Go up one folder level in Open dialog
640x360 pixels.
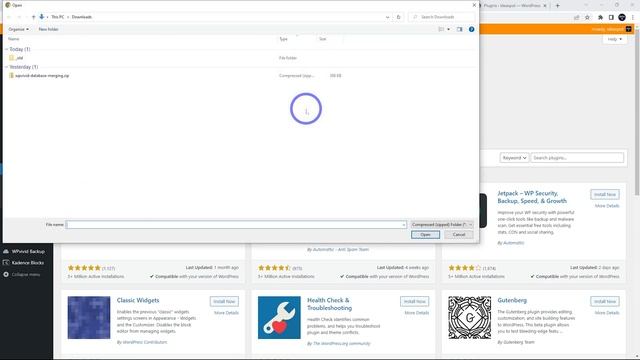(x=33, y=17)
